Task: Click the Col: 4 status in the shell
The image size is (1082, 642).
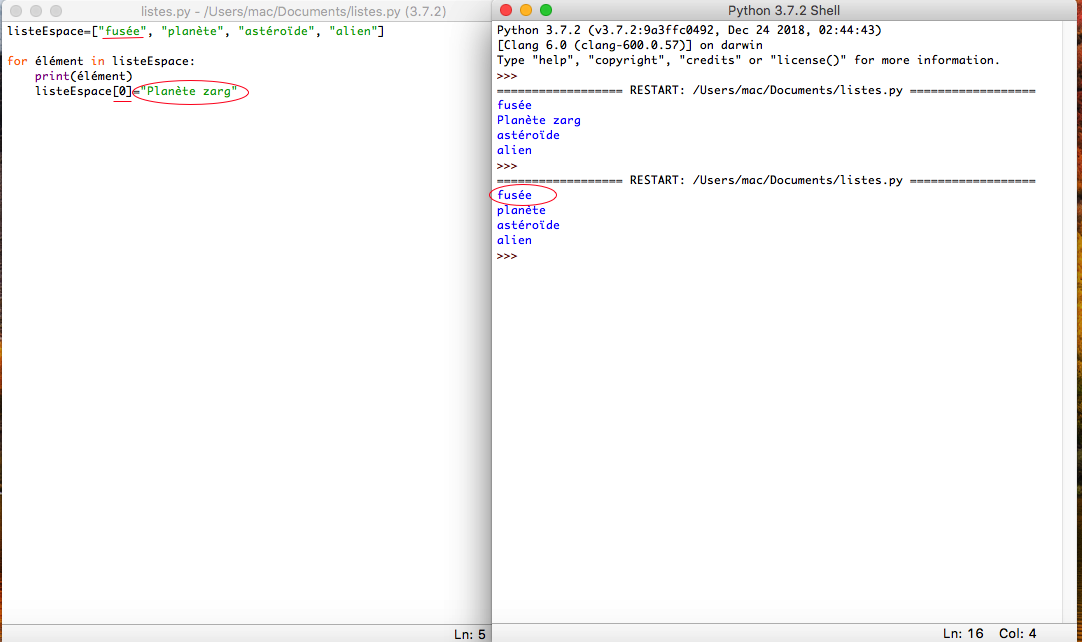Action: tap(1018, 634)
